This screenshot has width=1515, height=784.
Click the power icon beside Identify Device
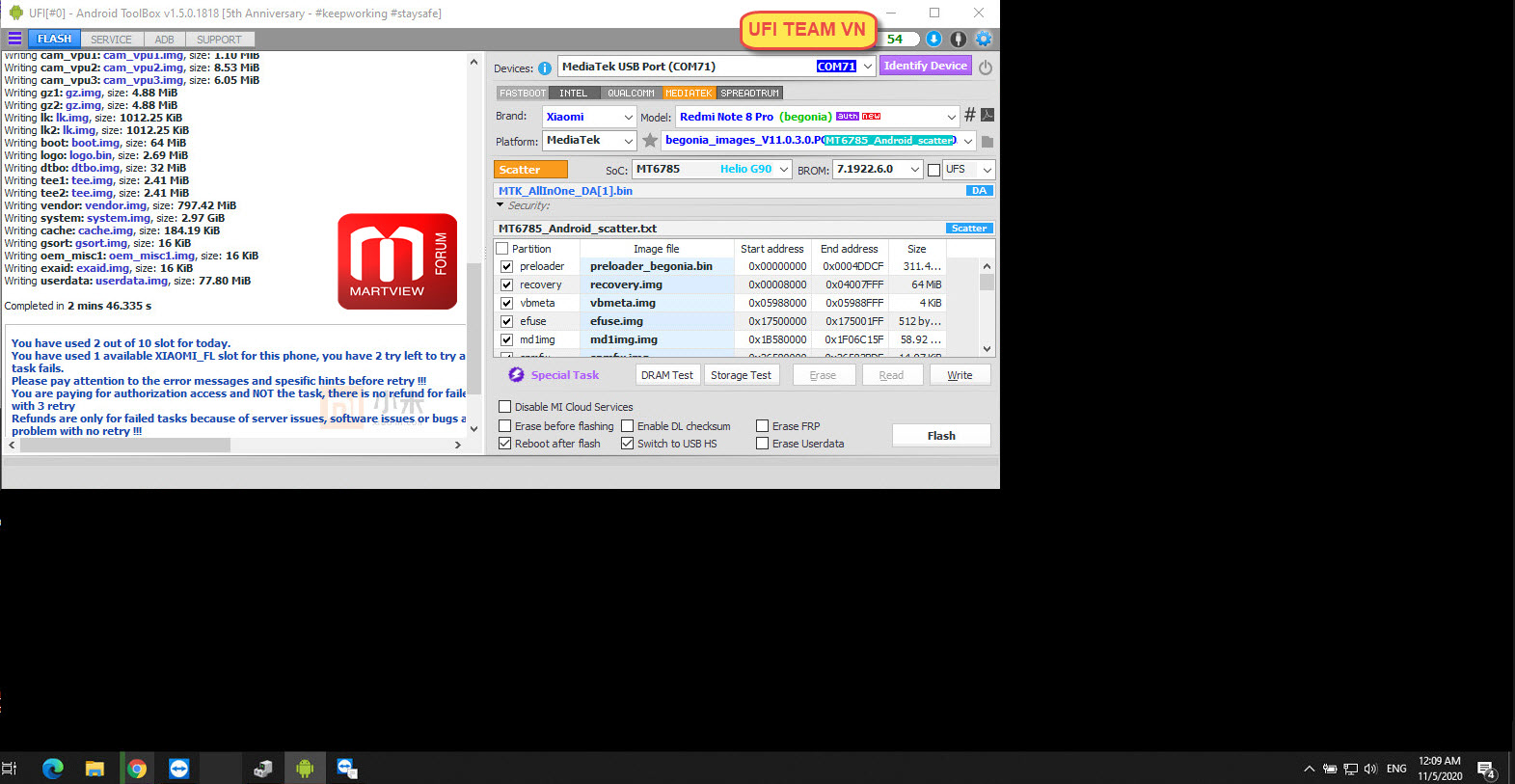[985, 68]
